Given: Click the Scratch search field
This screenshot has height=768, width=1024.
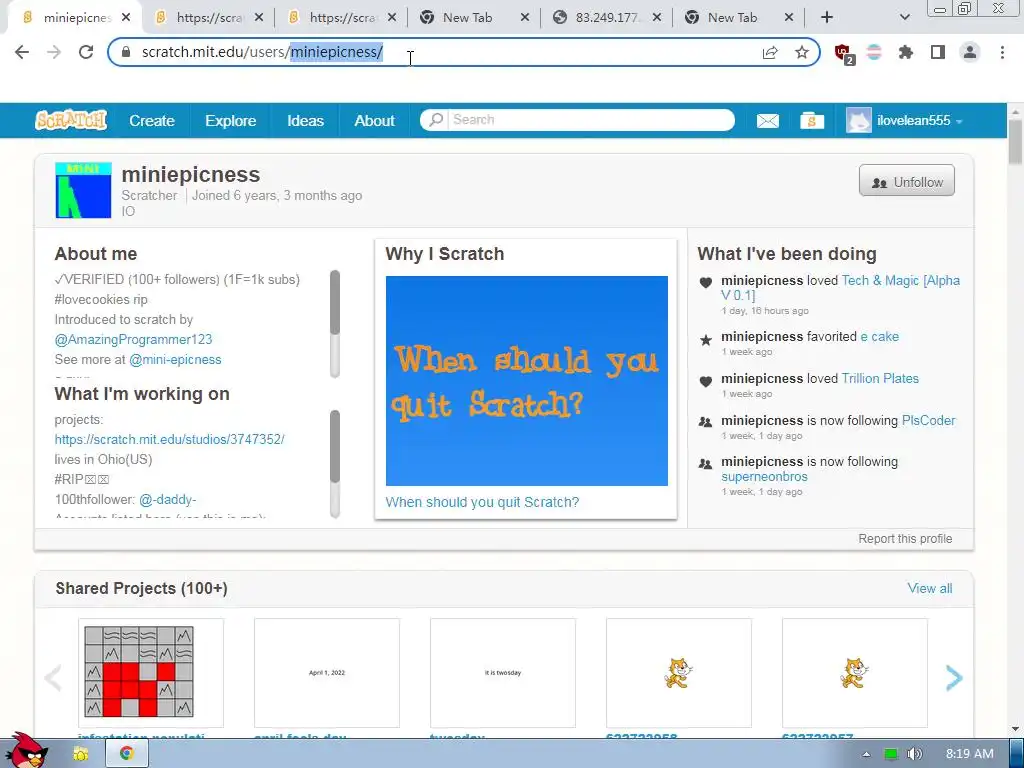Looking at the screenshot, I should tap(577, 120).
